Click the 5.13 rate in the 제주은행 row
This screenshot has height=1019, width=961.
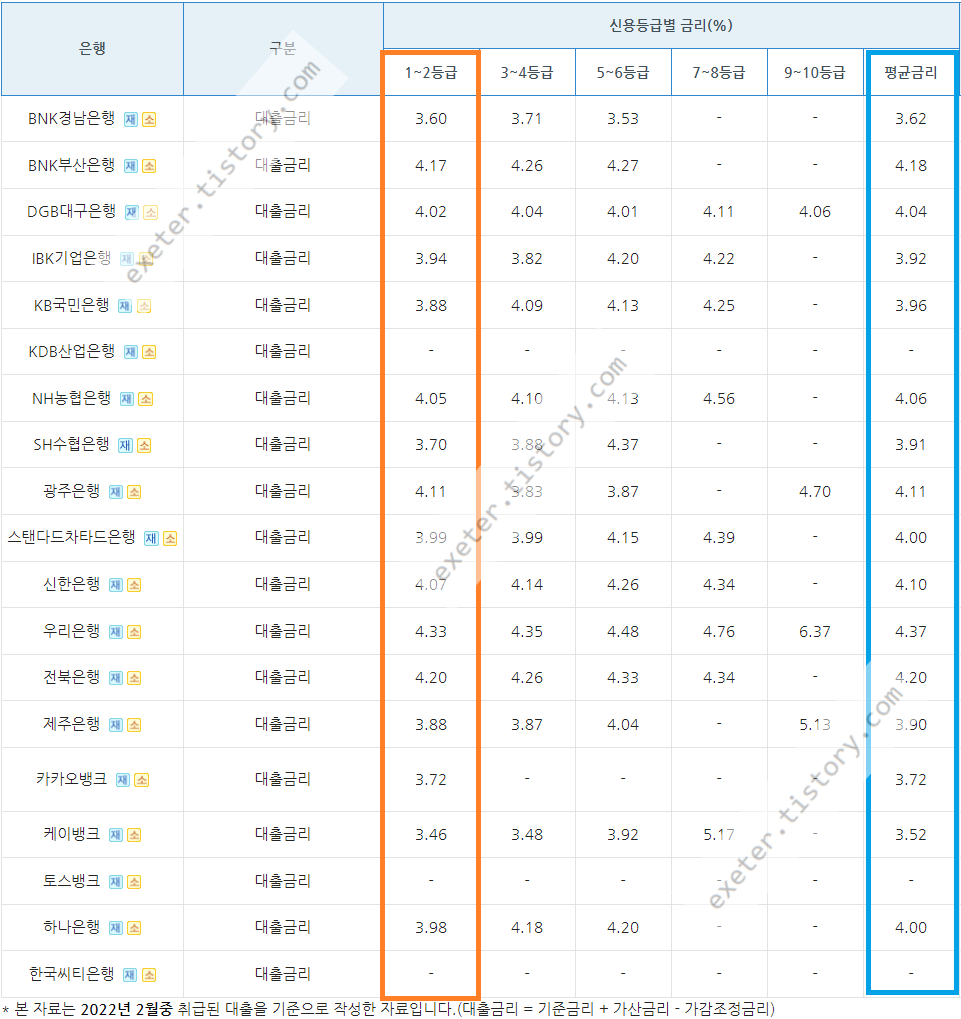coord(815,725)
